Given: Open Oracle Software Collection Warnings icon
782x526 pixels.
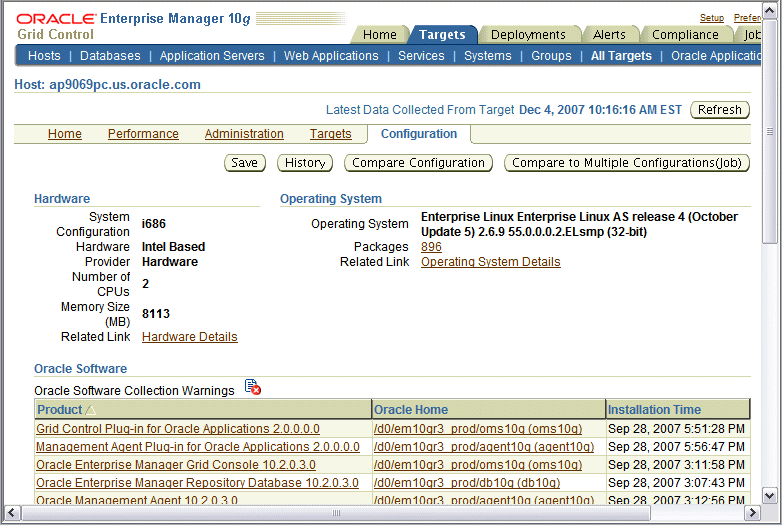Looking at the screenshot, I should click(x=253, y=387).
